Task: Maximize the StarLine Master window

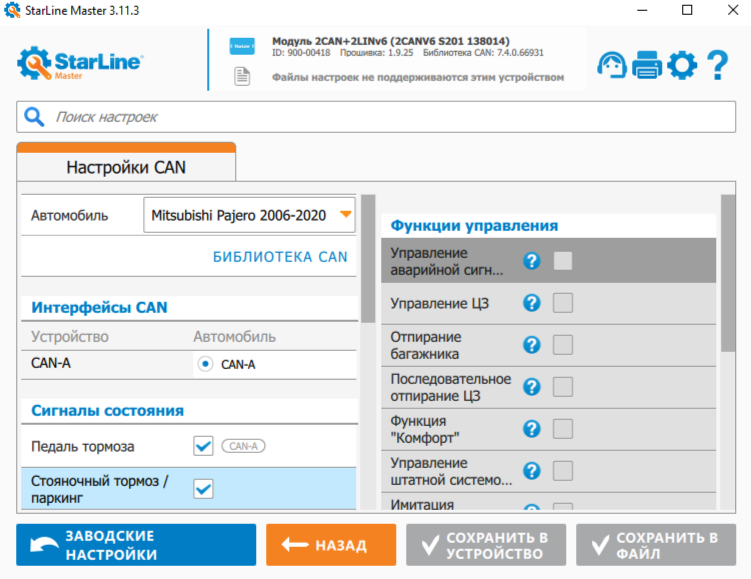Action: pos(687,10)
